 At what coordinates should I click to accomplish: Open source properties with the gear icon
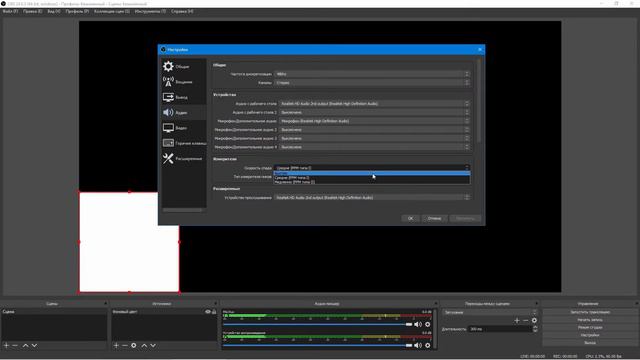click(x=134, y=345)
